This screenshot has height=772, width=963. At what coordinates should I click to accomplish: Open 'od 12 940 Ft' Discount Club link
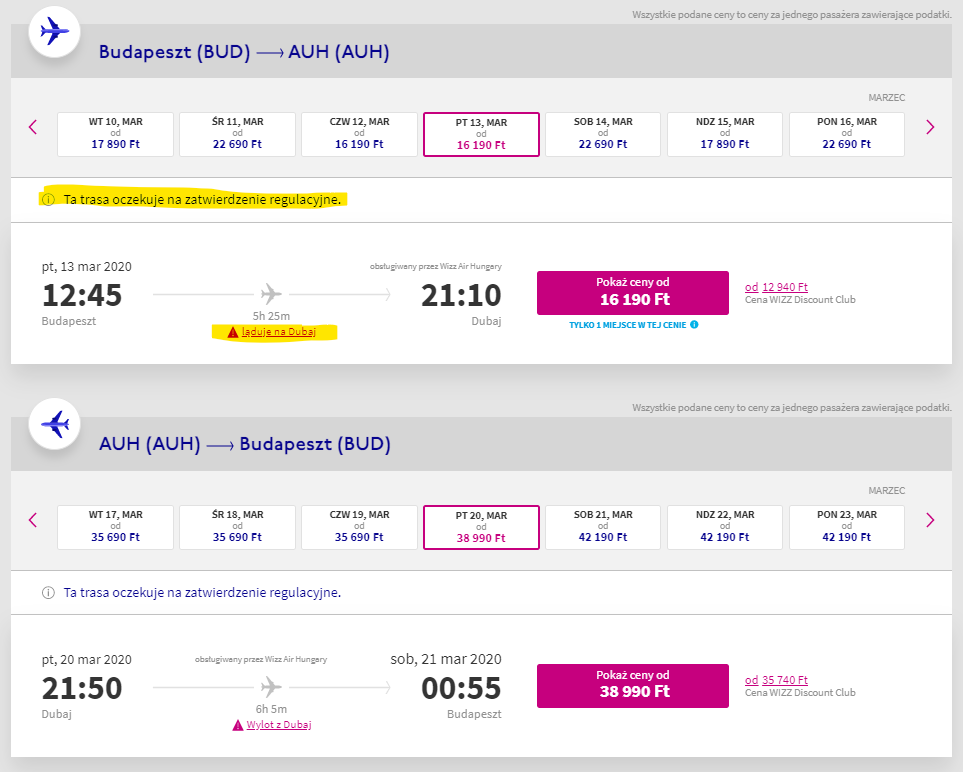click(x=776, y=287)
